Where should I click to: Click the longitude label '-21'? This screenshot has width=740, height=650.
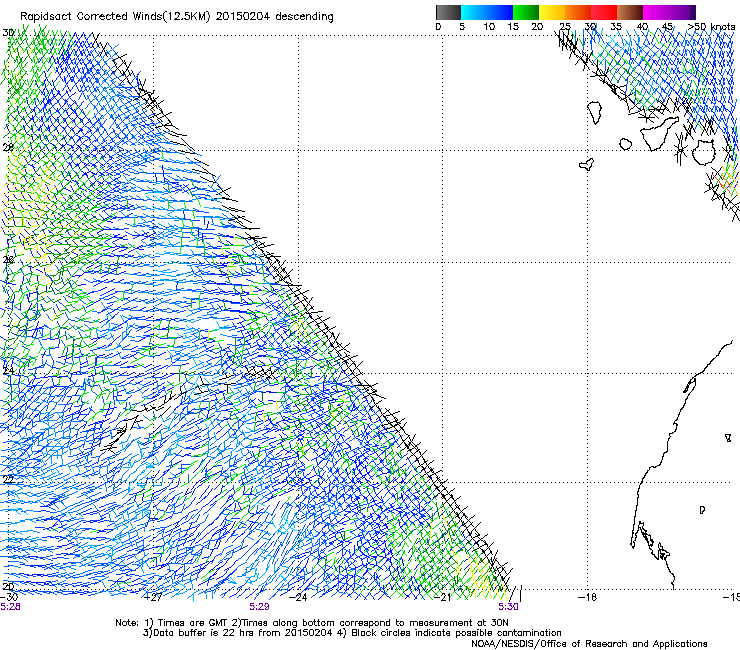tap(443, 597)
